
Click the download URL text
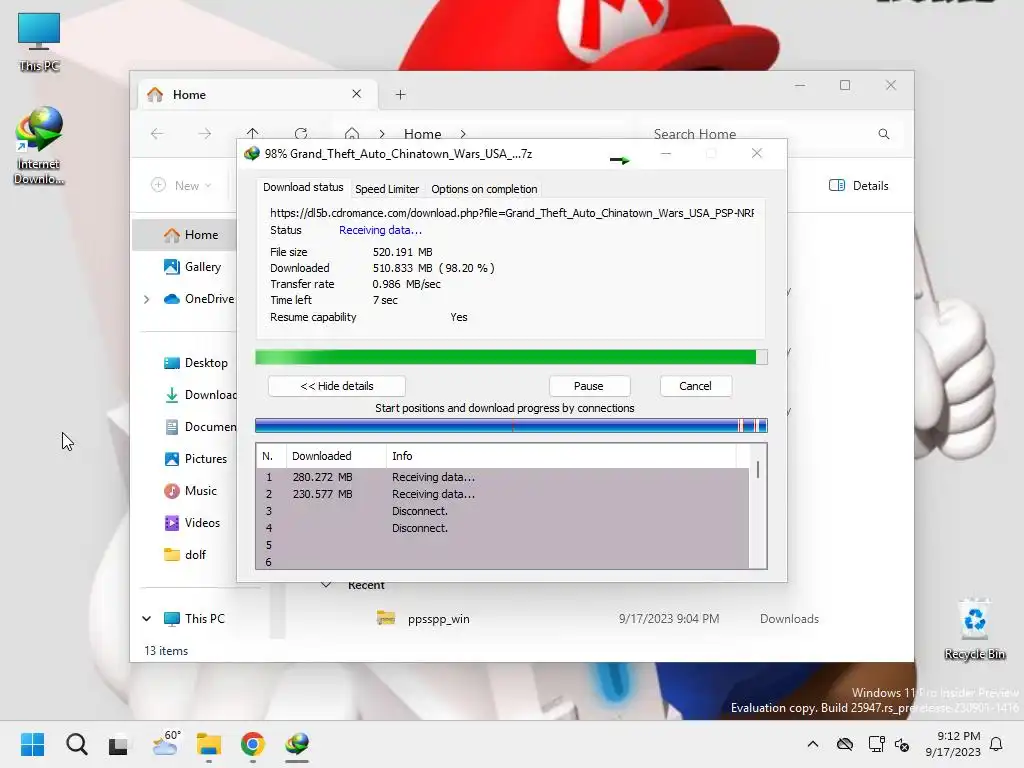point(511,213)
